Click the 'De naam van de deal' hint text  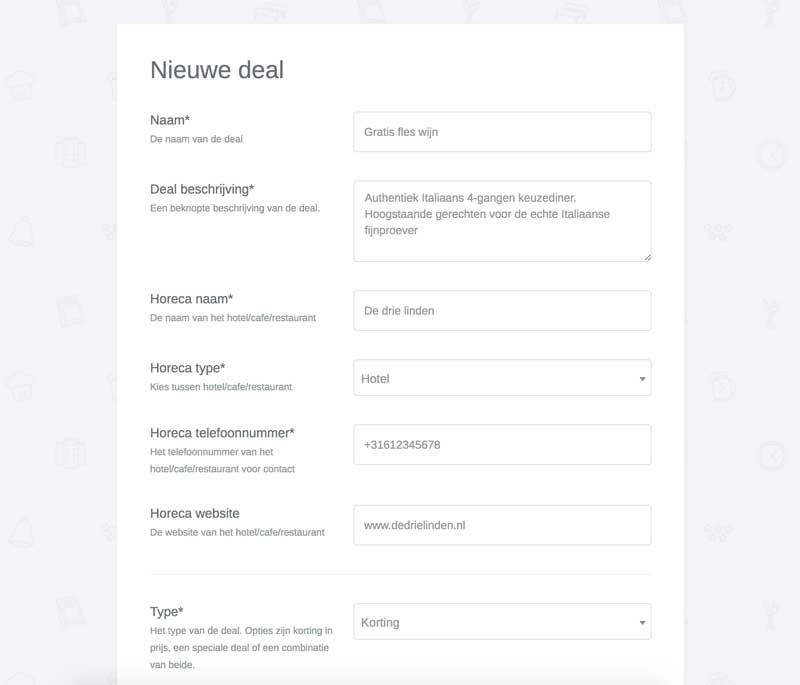tap(196, 139)
